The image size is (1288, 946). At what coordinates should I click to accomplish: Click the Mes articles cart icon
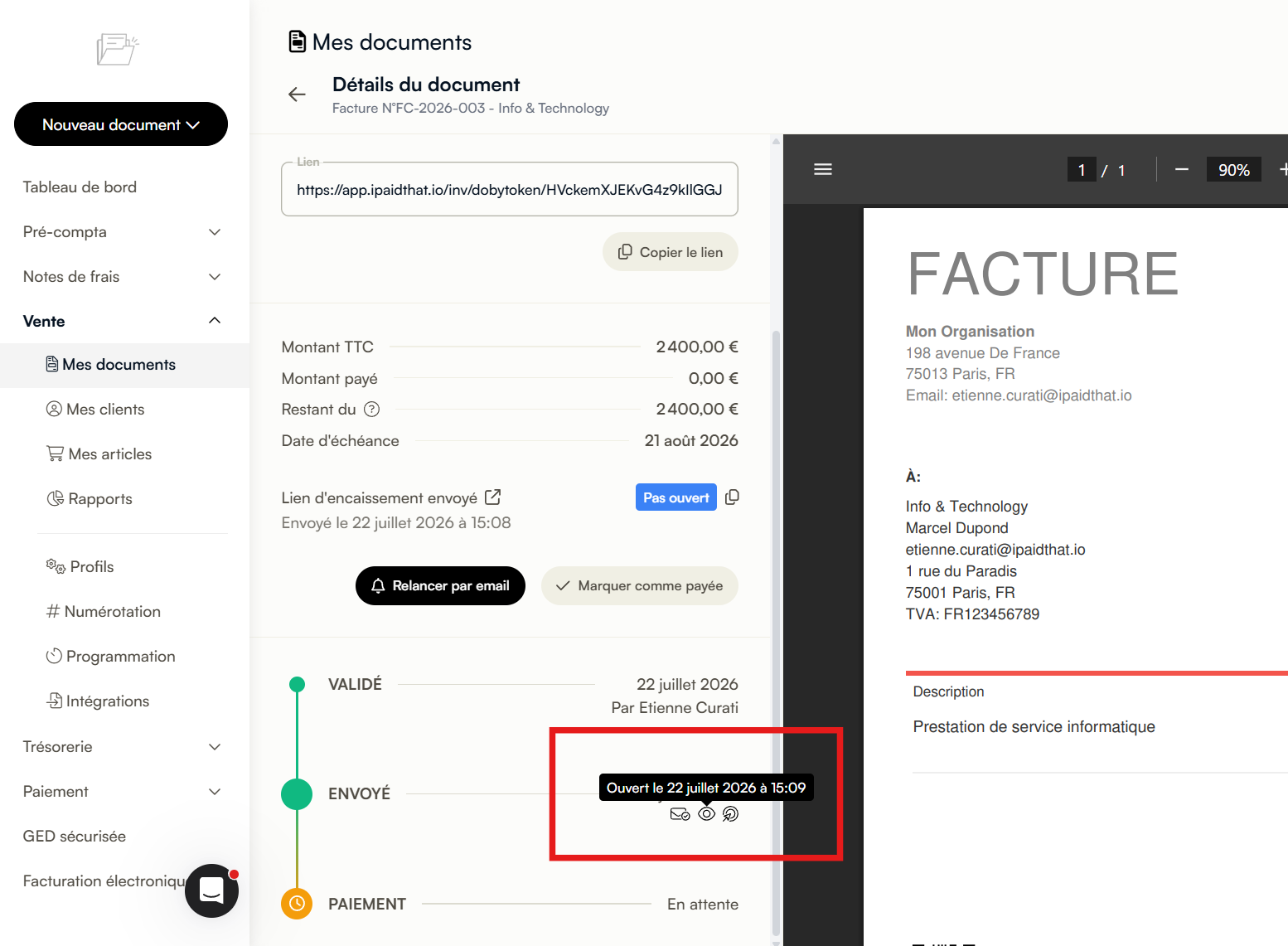click(x=56, y=454)
